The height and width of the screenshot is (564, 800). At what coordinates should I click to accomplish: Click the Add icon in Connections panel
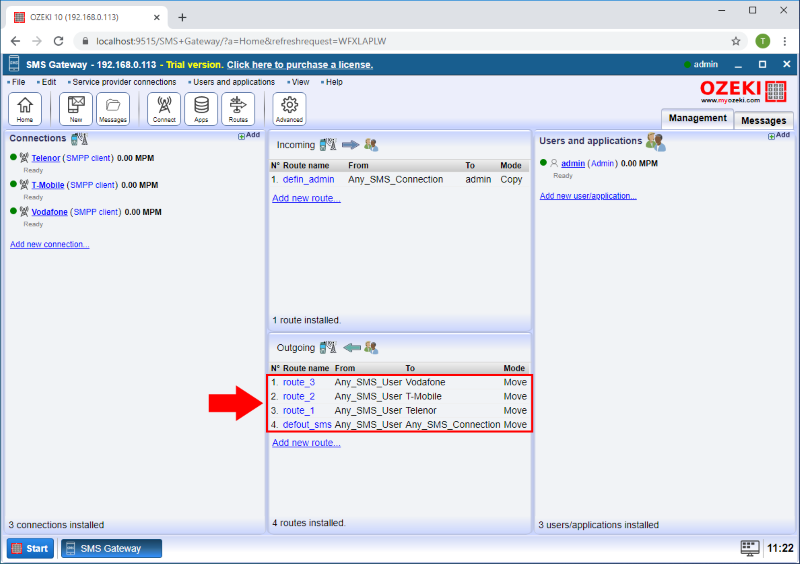[248, 135]
